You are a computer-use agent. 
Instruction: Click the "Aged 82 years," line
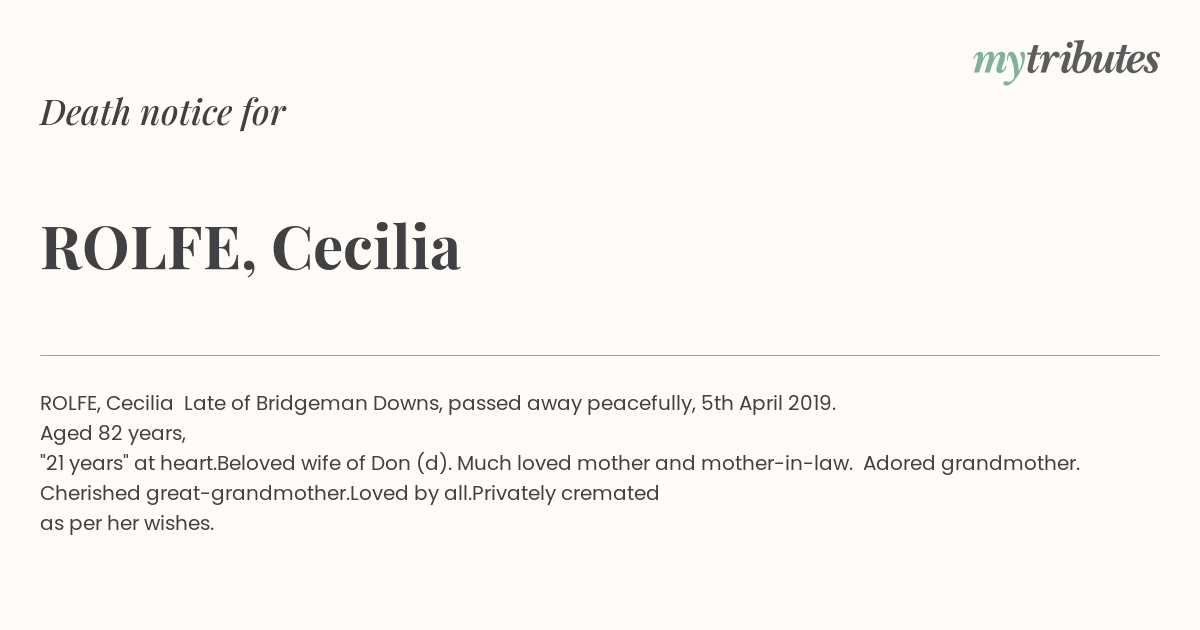tap(113, 433)
